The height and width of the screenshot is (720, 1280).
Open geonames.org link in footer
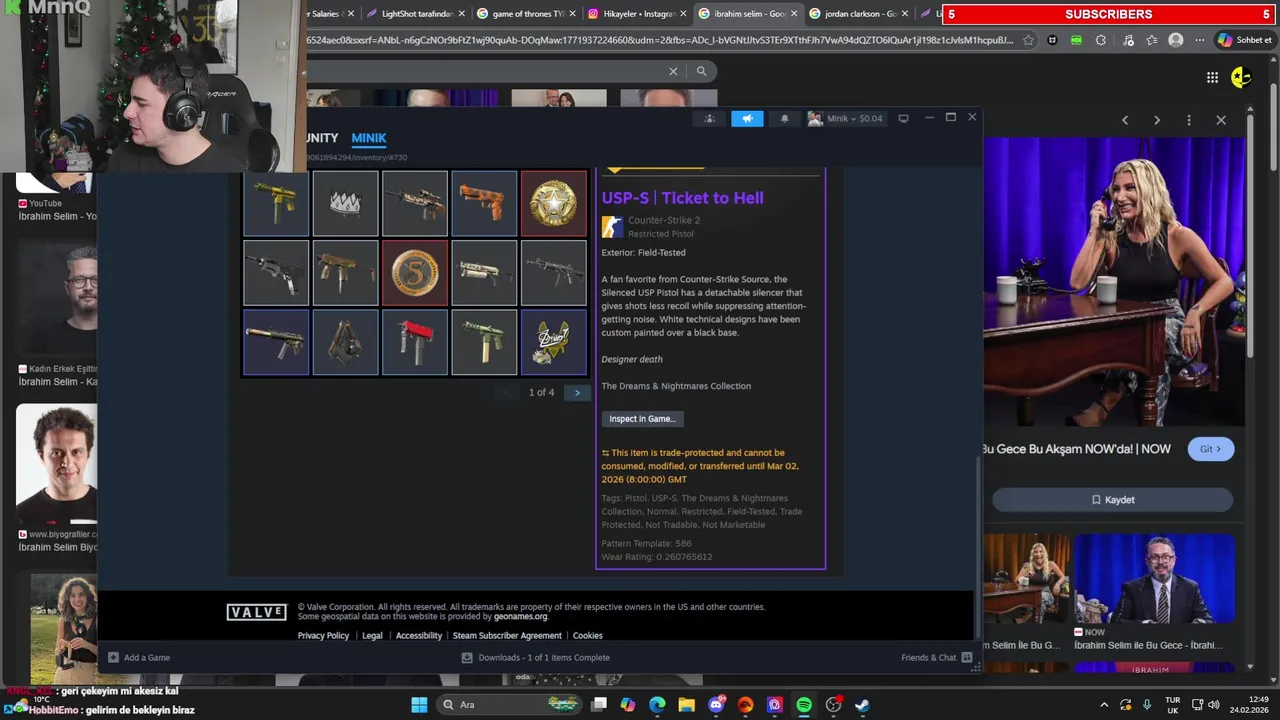520,617
